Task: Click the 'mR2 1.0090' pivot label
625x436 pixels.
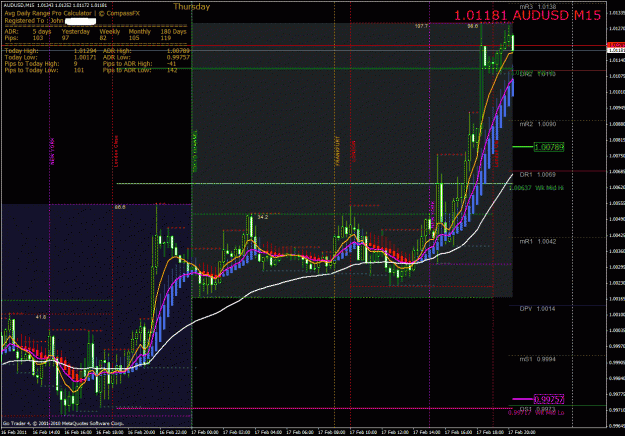Action: (538, 124)
